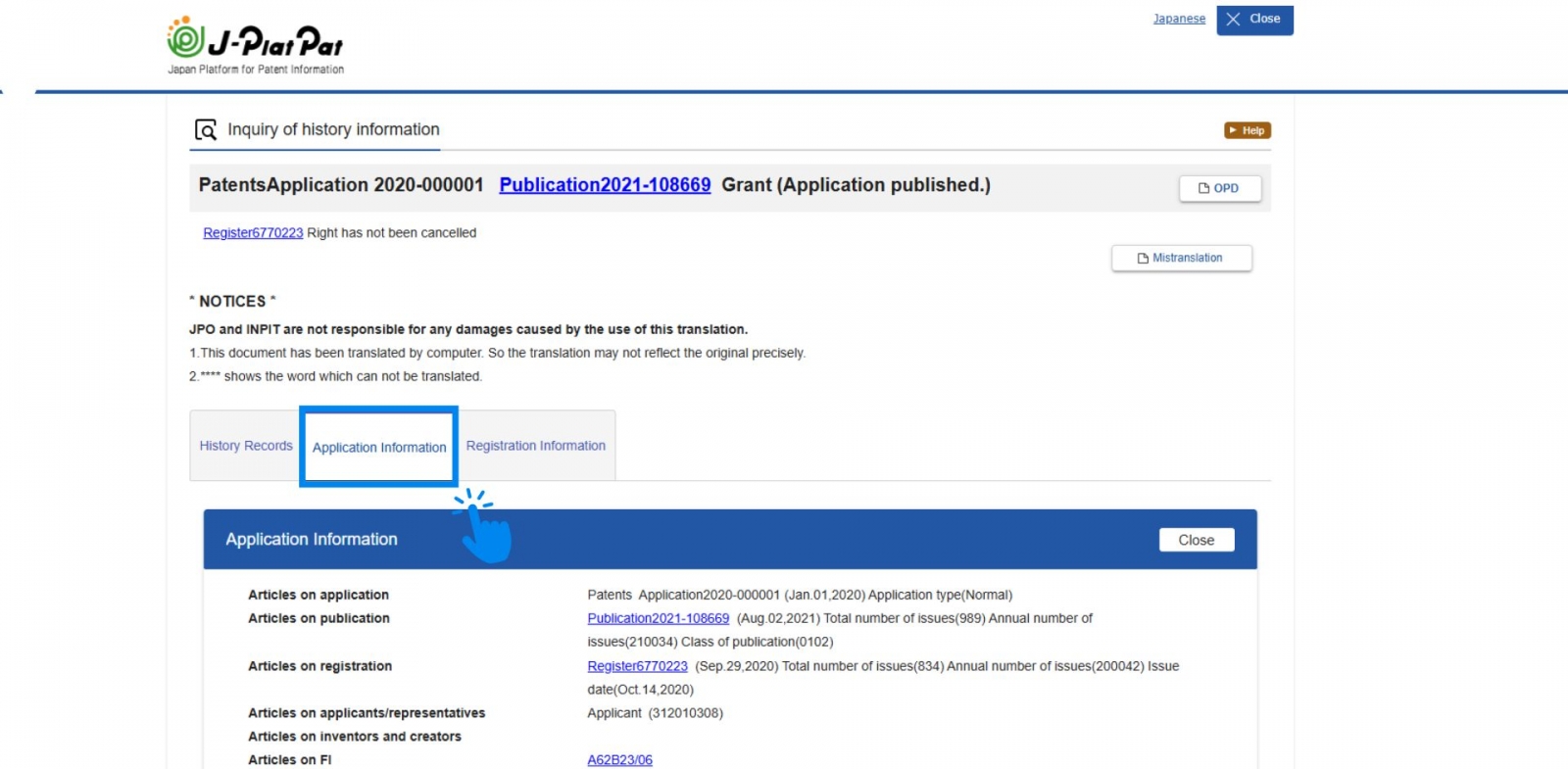The width and height of the screenshot is (1568, 769).
Task: Switch to the History Records tab
Action: pos(246,446)
